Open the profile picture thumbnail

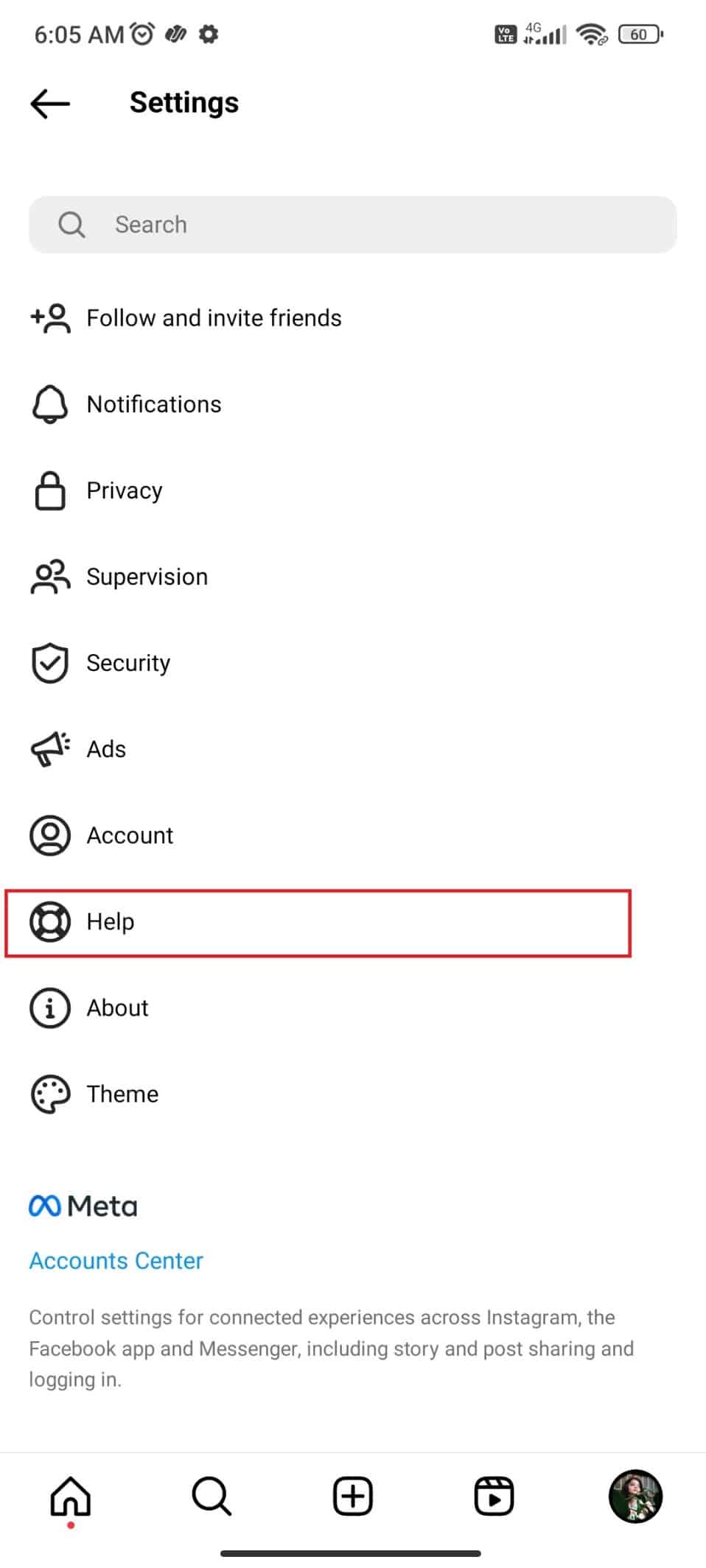point(635,1496)
